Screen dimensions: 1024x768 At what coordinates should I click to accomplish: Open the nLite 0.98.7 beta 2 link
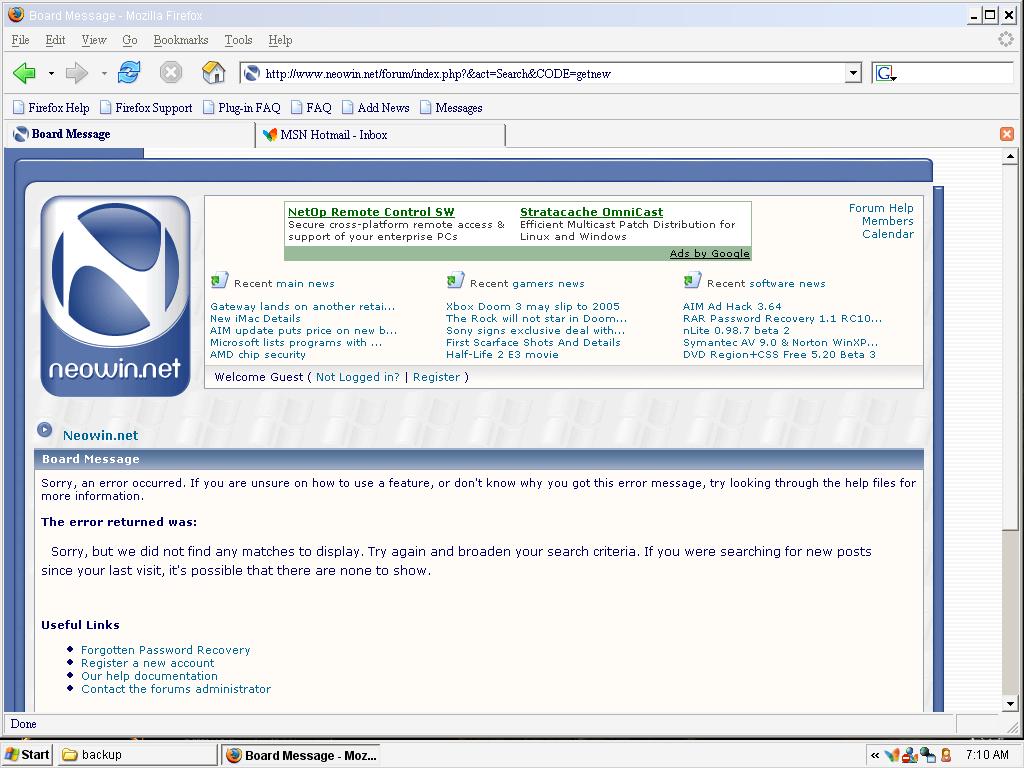pyautogui.click(x=736, y=330)
